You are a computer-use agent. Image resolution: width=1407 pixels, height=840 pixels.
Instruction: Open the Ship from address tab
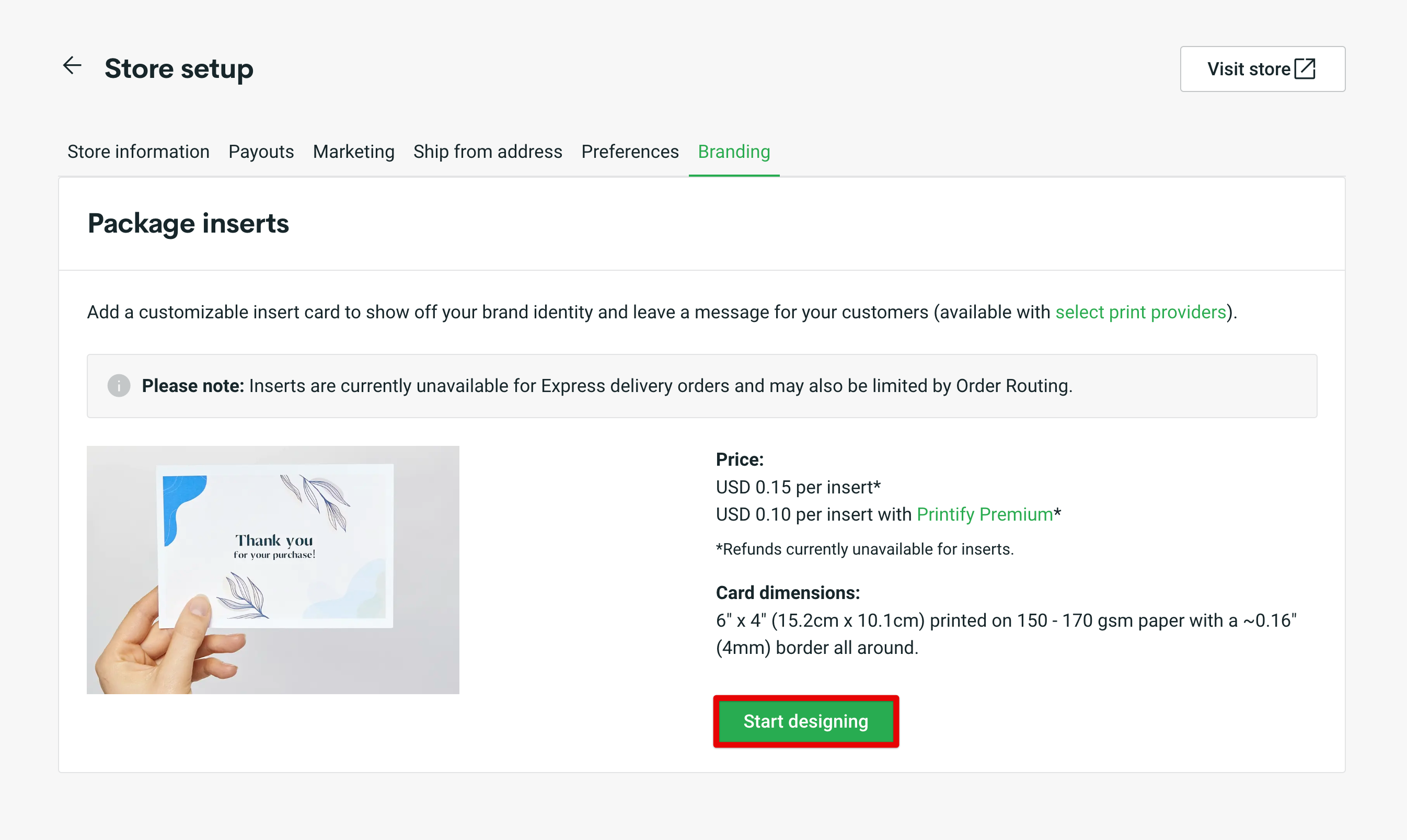[488, 152]
